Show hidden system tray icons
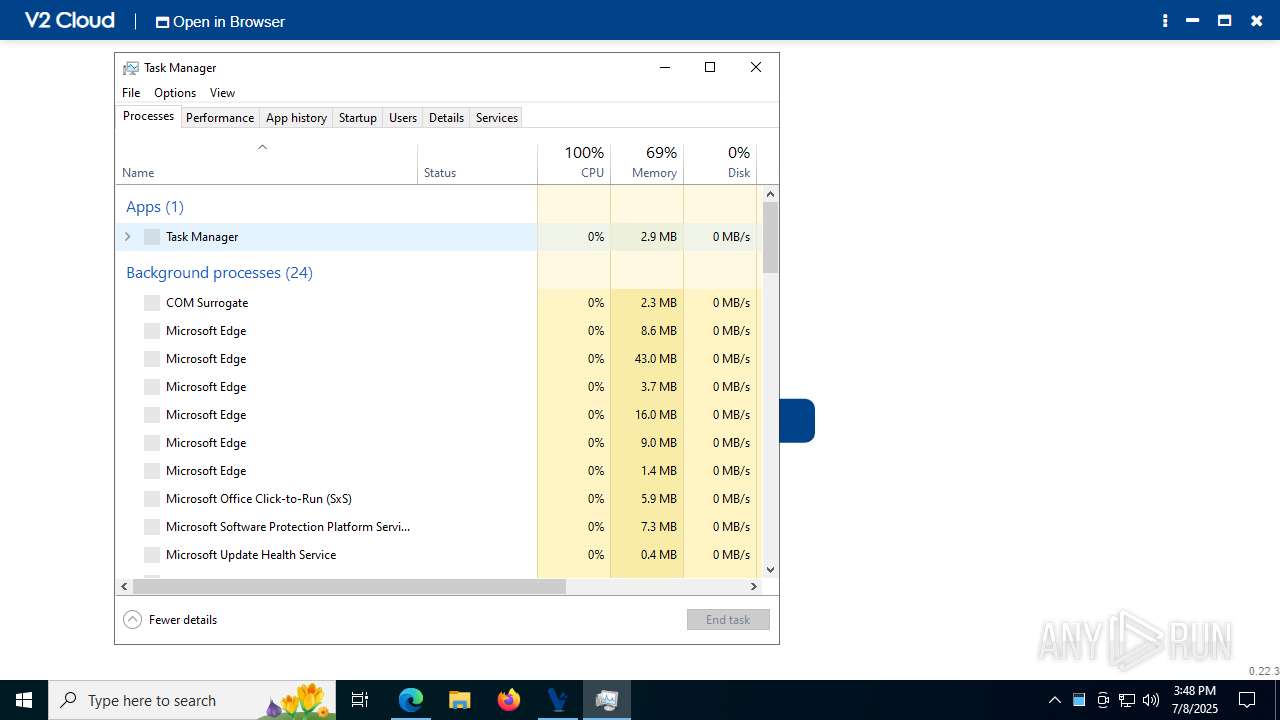 [1055, 700]
